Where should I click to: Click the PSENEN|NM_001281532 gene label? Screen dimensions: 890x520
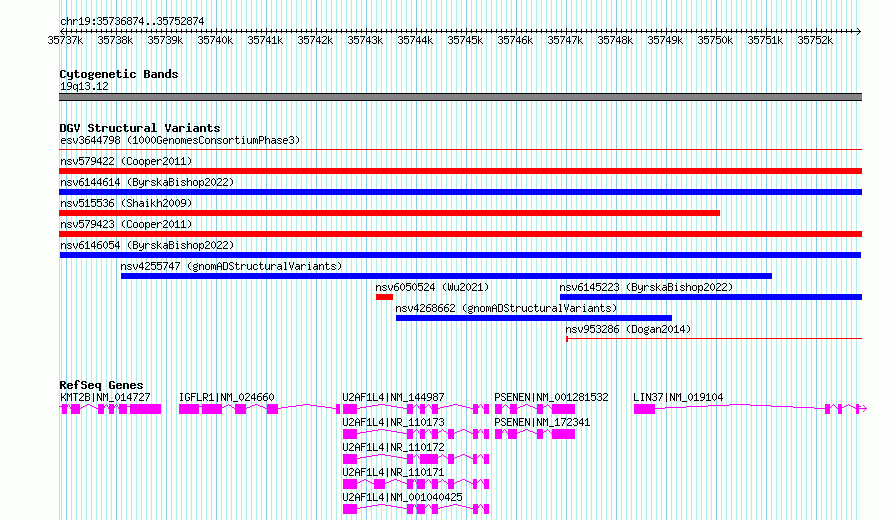click(x=551, y=397)
